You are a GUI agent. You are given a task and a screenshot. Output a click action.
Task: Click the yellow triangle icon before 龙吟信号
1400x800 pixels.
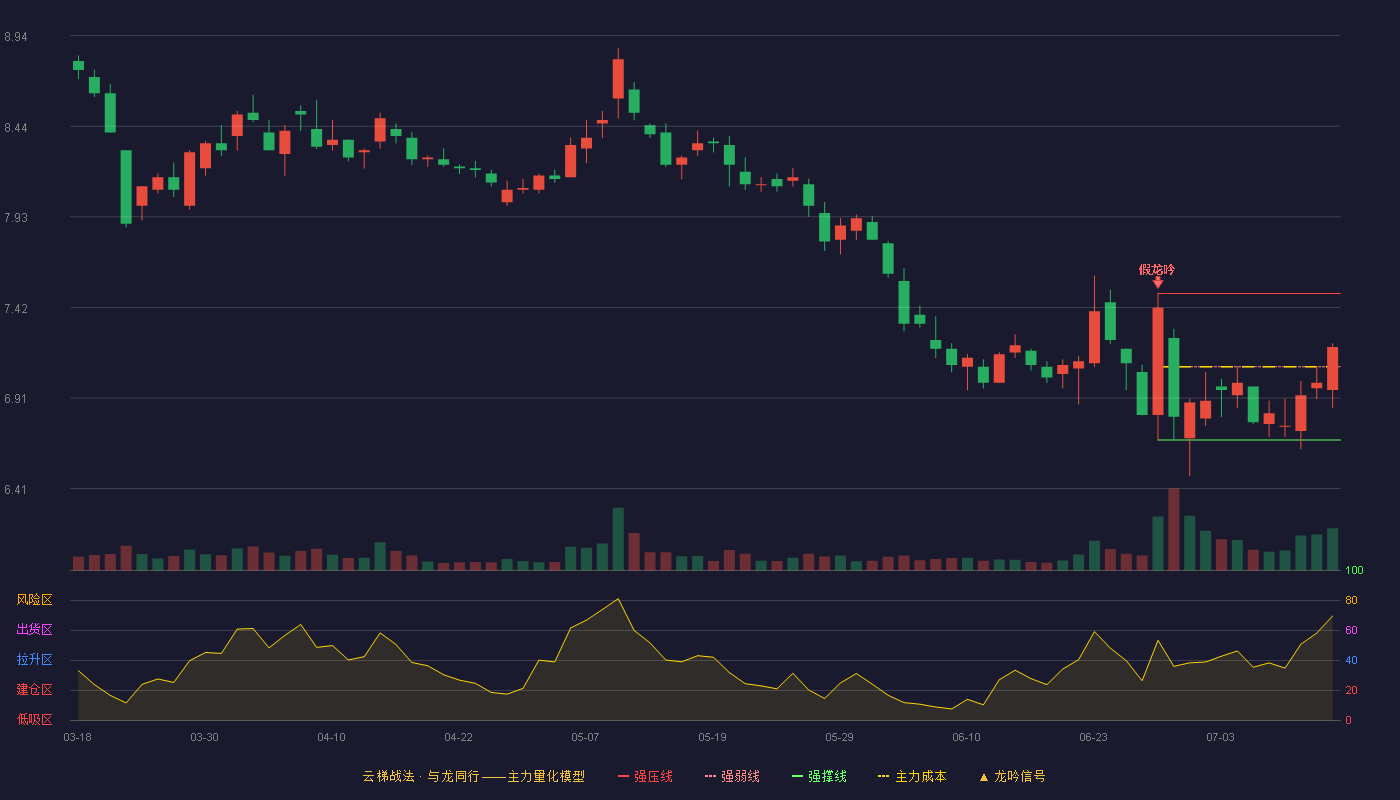[984, 777]
